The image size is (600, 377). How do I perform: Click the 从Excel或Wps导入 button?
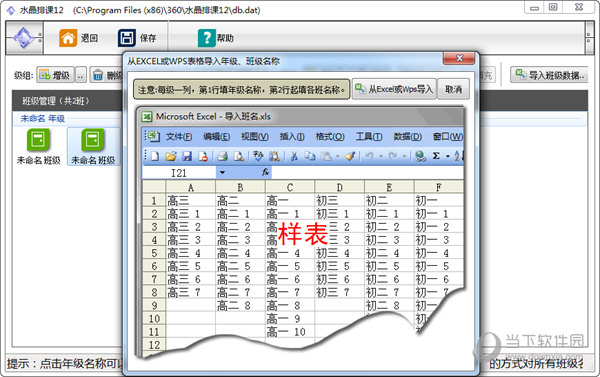pyautogui.click(x=394, y=89)
